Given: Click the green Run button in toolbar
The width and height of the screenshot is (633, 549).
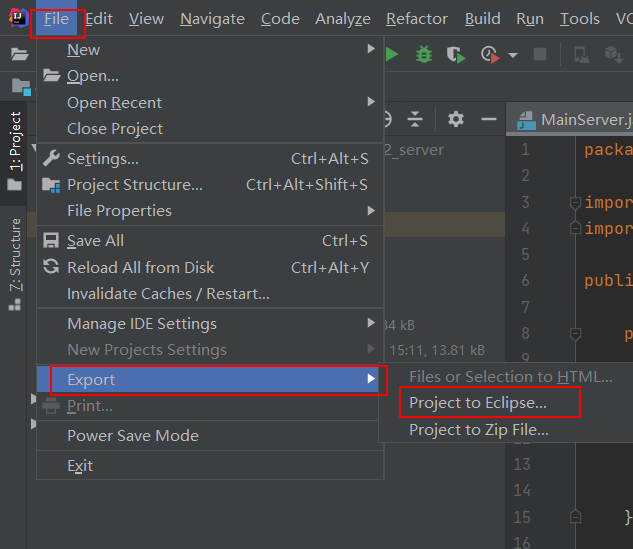Looking at the screenshot, I should 392,54.
